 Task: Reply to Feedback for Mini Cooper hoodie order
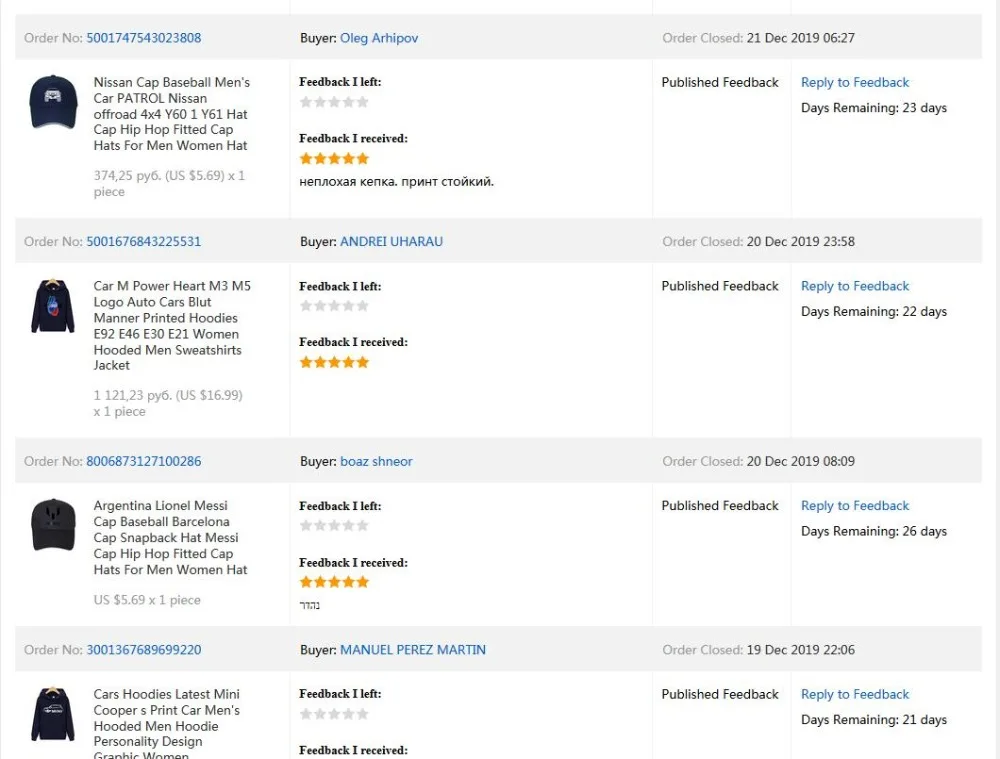(855, 694)
